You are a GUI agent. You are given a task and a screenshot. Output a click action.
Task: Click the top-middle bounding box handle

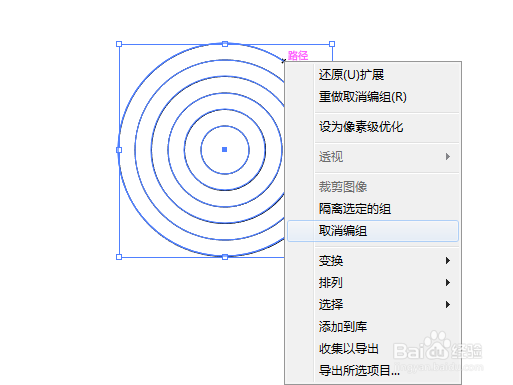[225, 44]
